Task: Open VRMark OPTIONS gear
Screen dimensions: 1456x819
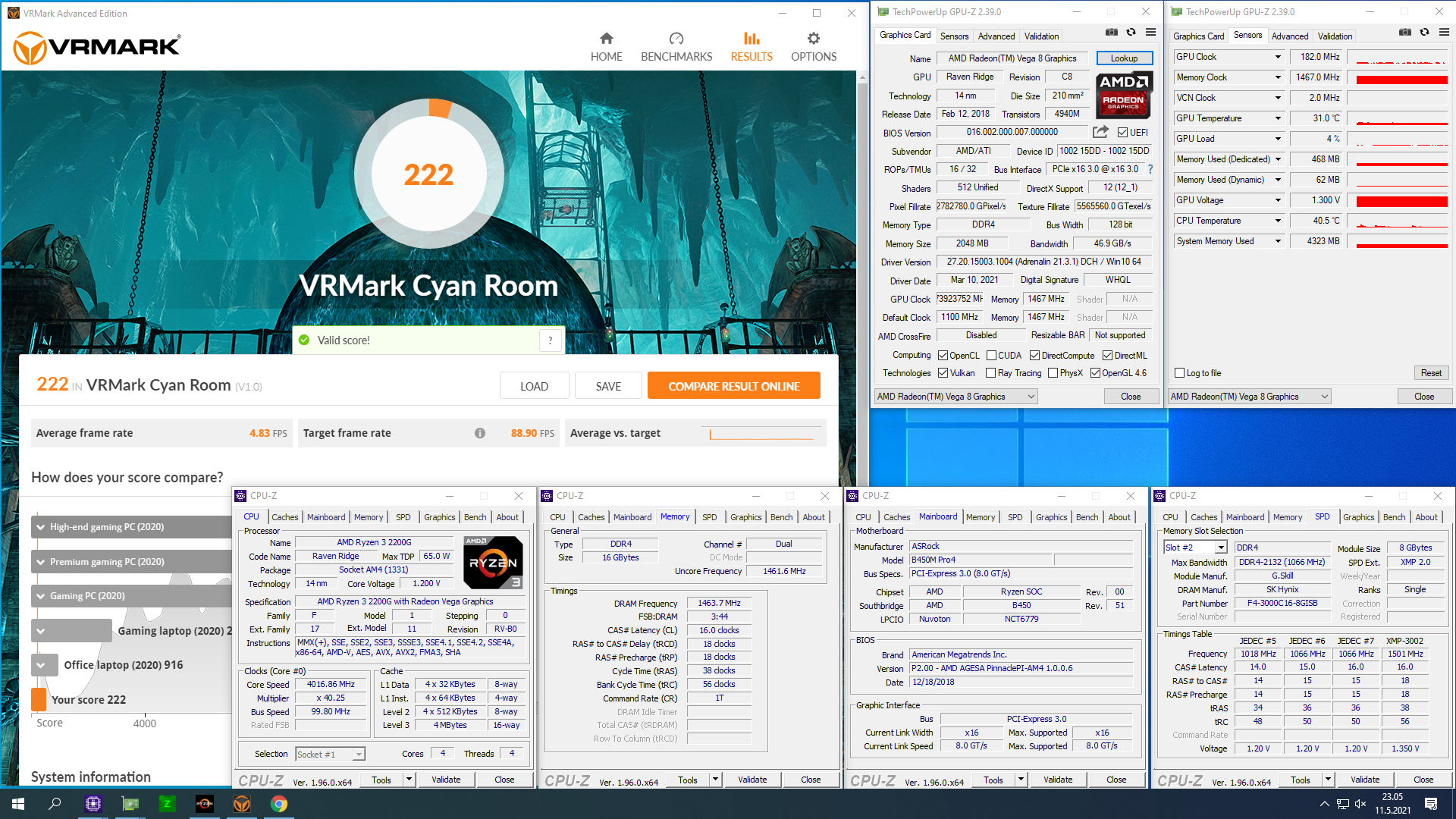Action: coord(814,47)
